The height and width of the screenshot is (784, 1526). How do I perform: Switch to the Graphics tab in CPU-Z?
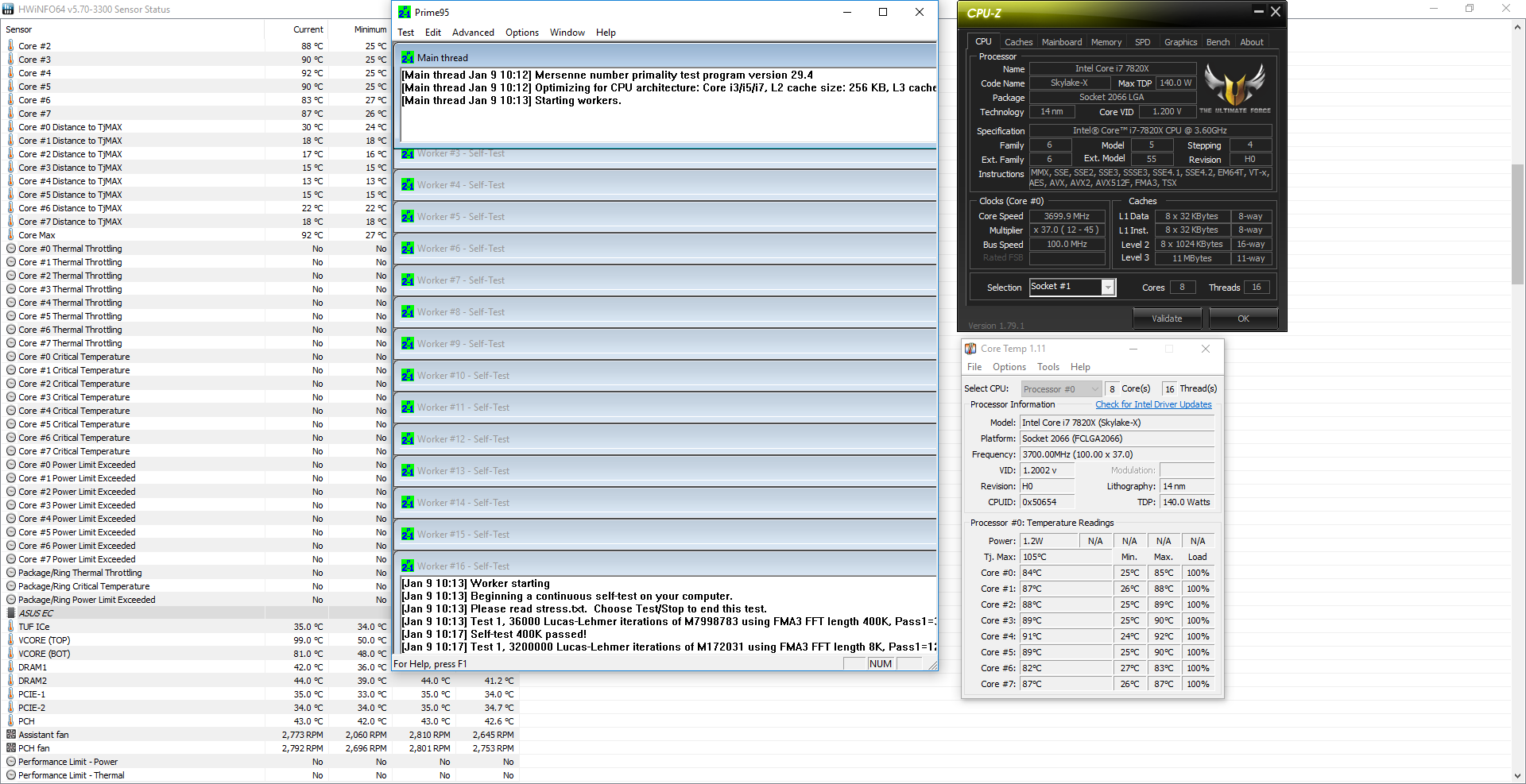point(1180,42)
